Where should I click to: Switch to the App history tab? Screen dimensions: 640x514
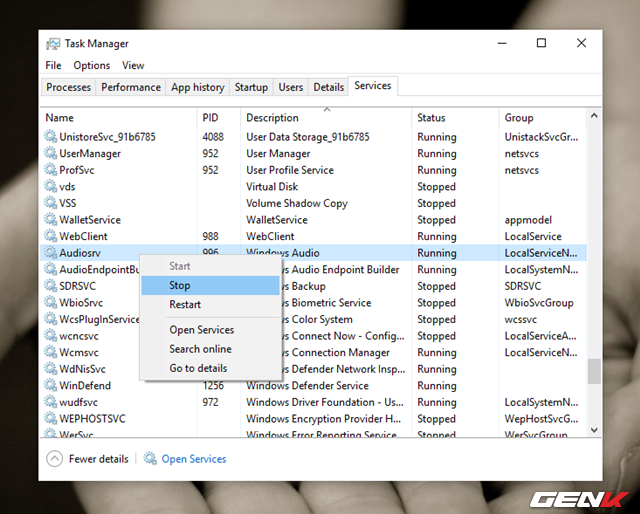point(198,87)
